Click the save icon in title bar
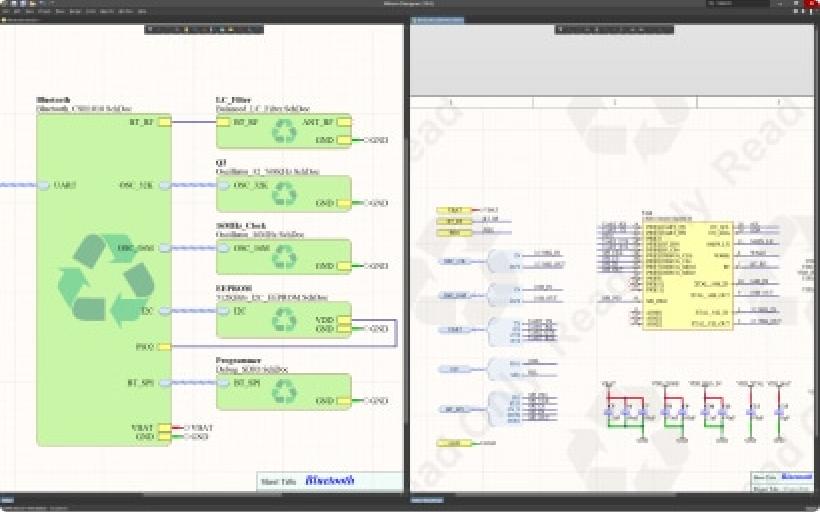 click(x=15, y=3)
